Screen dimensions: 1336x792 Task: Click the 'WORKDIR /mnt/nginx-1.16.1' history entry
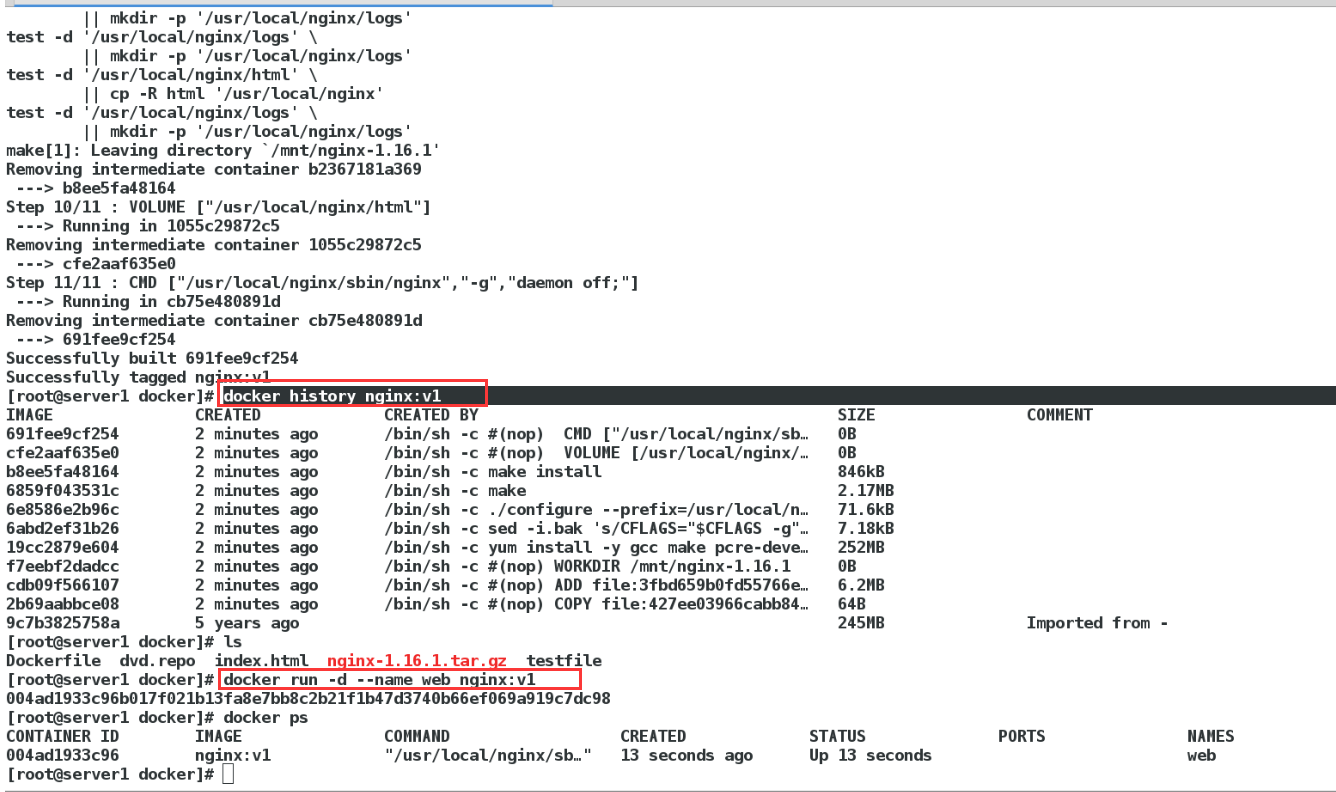(x=587, y=567)
